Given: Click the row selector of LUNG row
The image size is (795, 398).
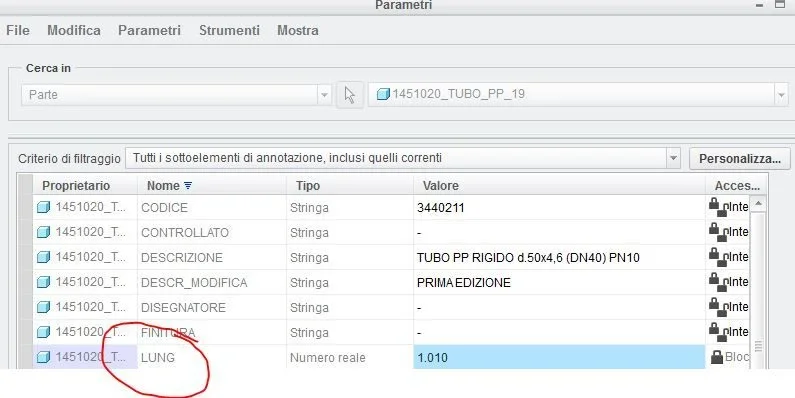Looking at the screenshot, I should point(25,357).
